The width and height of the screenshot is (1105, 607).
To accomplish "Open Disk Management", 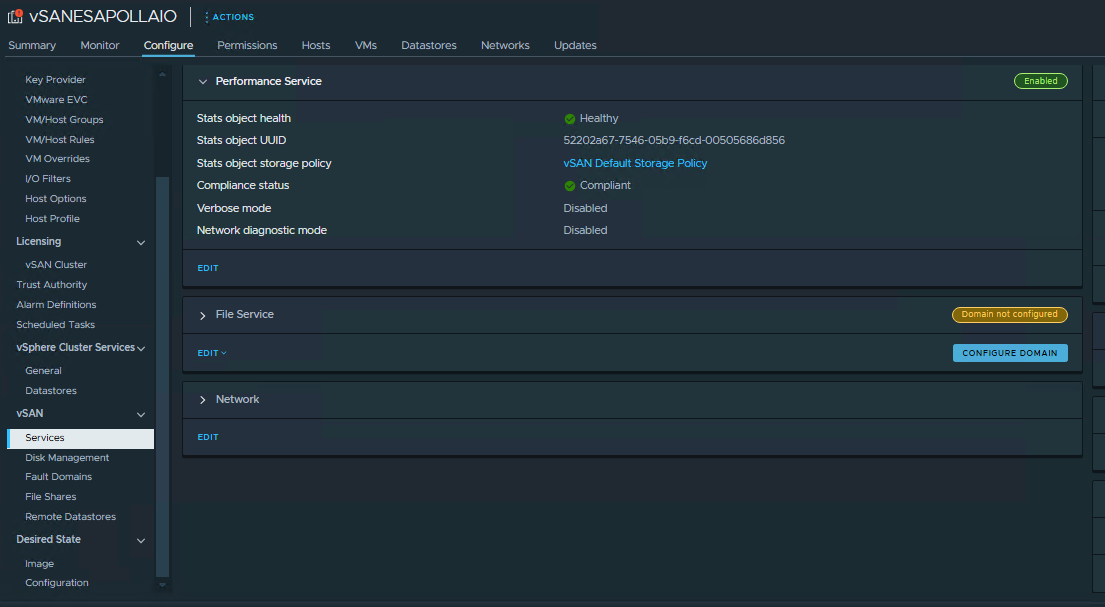I will tap(67, 458).
